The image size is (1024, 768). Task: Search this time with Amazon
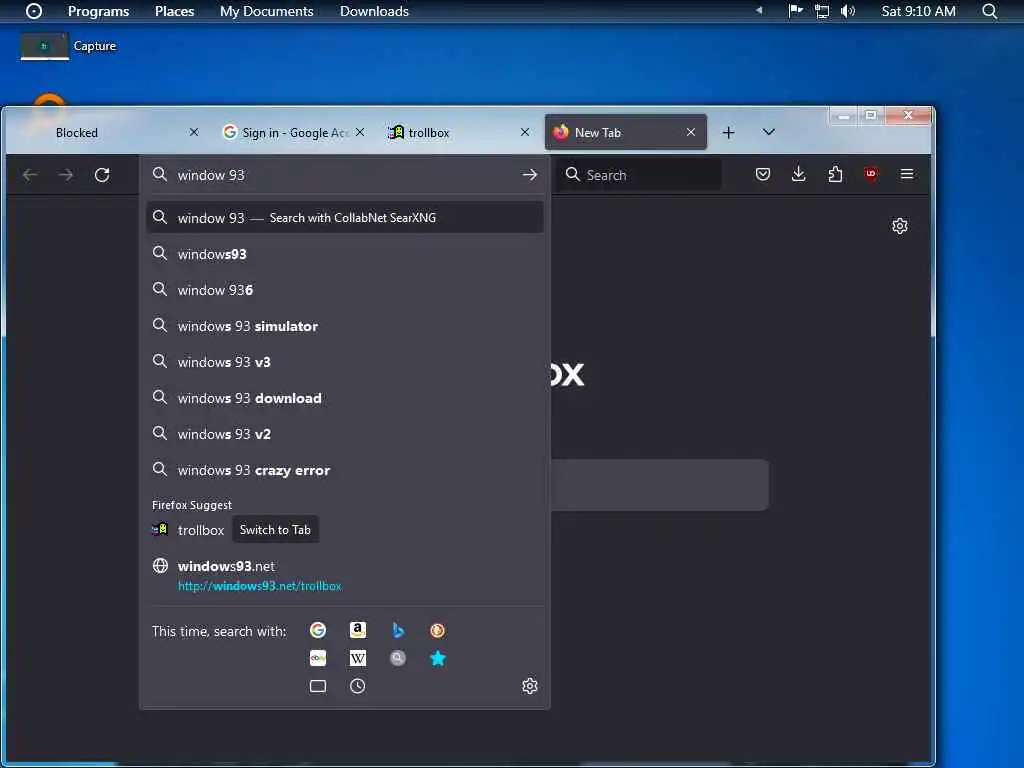(357, 630)
